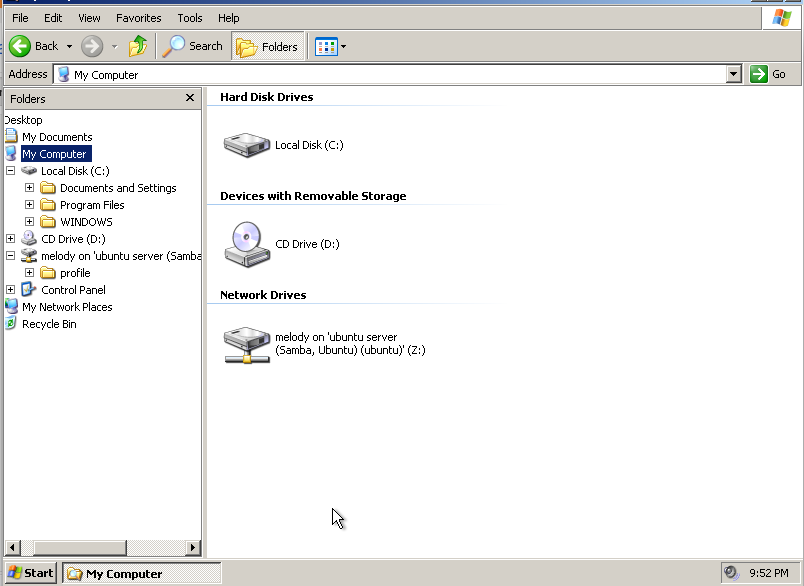Open the Tools menu

[x=190, y=18]
